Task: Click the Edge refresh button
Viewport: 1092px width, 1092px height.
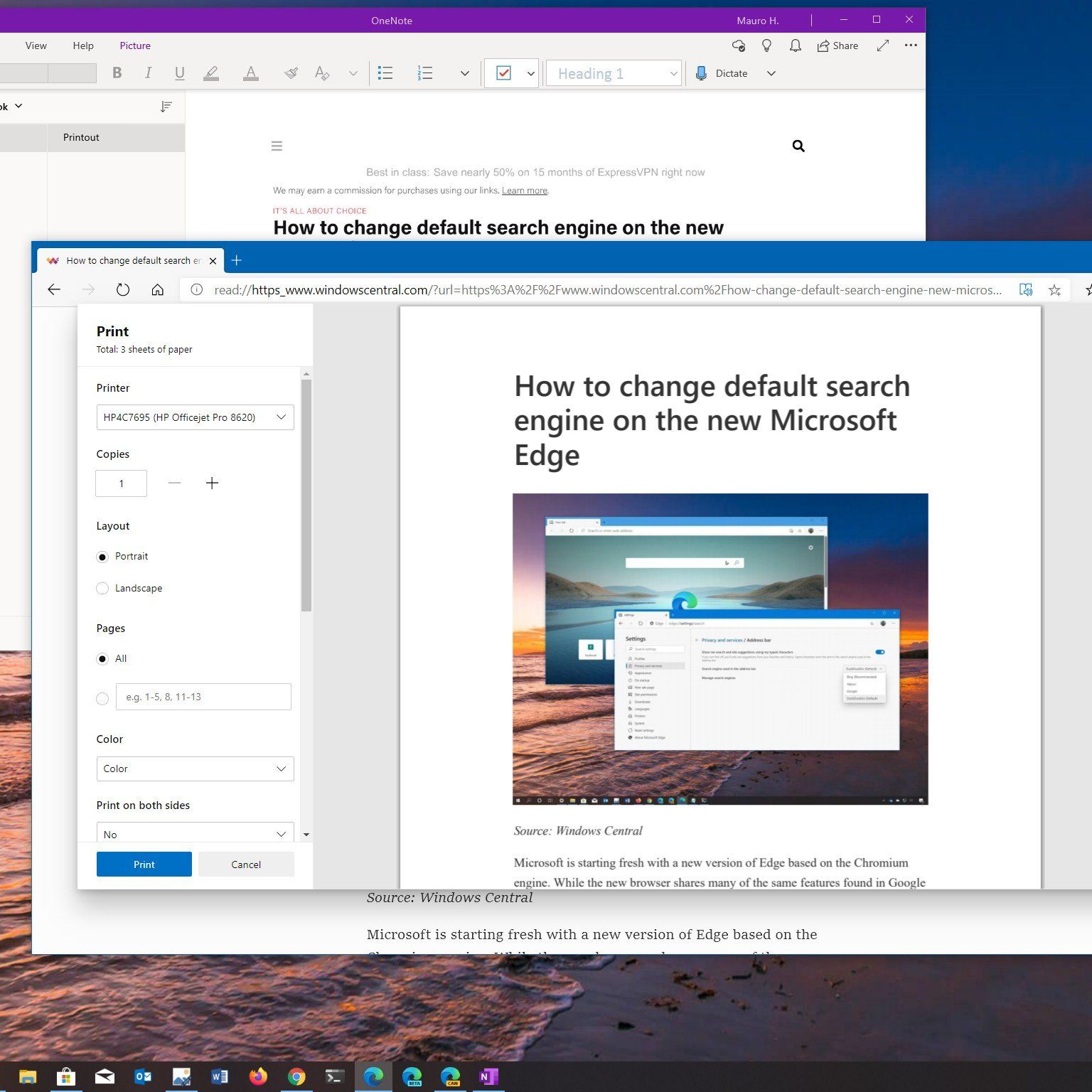Action: 123,289
